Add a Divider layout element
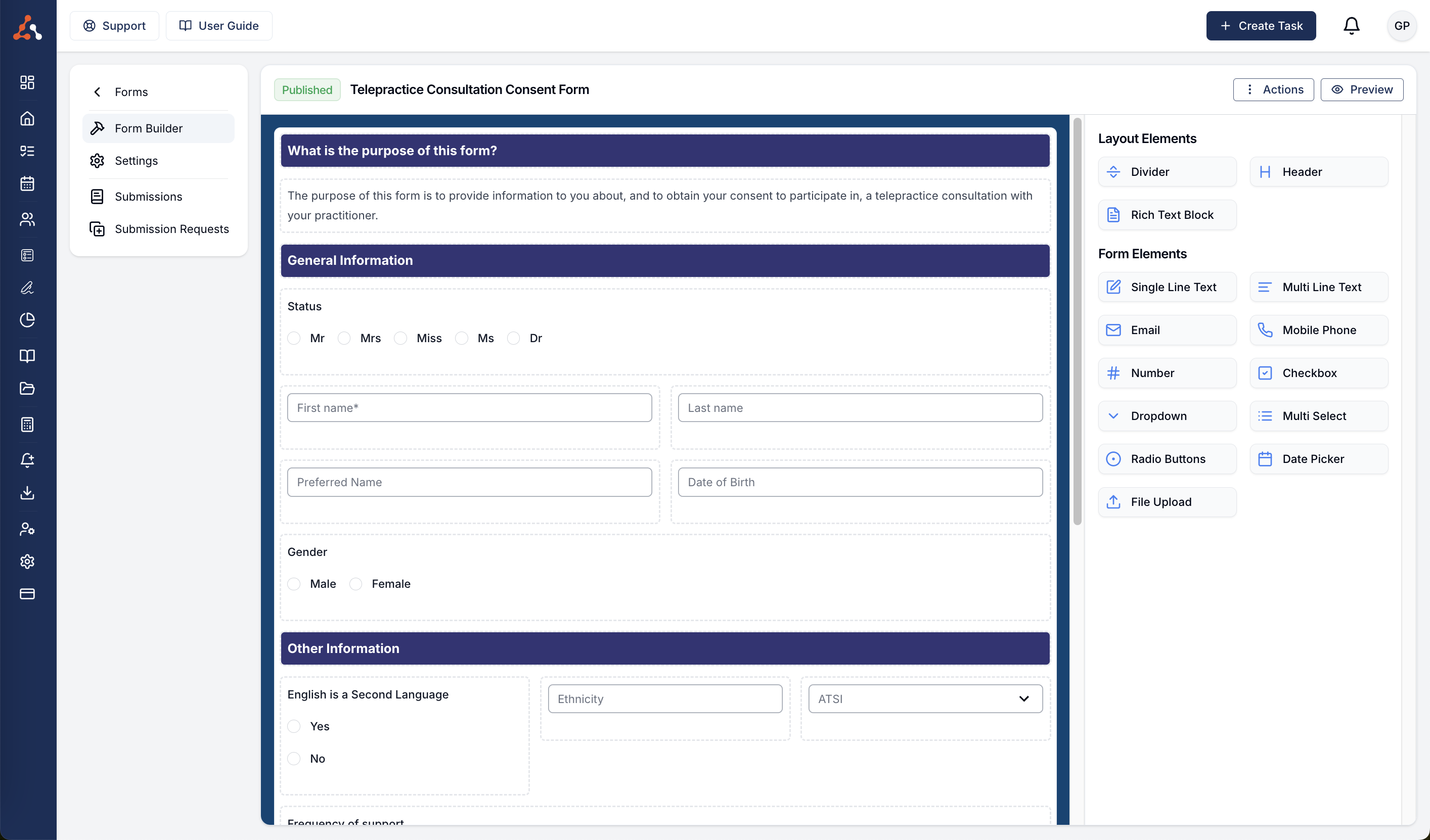Image resolution: width=1430 pixels, height=840 pixels. pyautogui.click(x=1167, y=172)
